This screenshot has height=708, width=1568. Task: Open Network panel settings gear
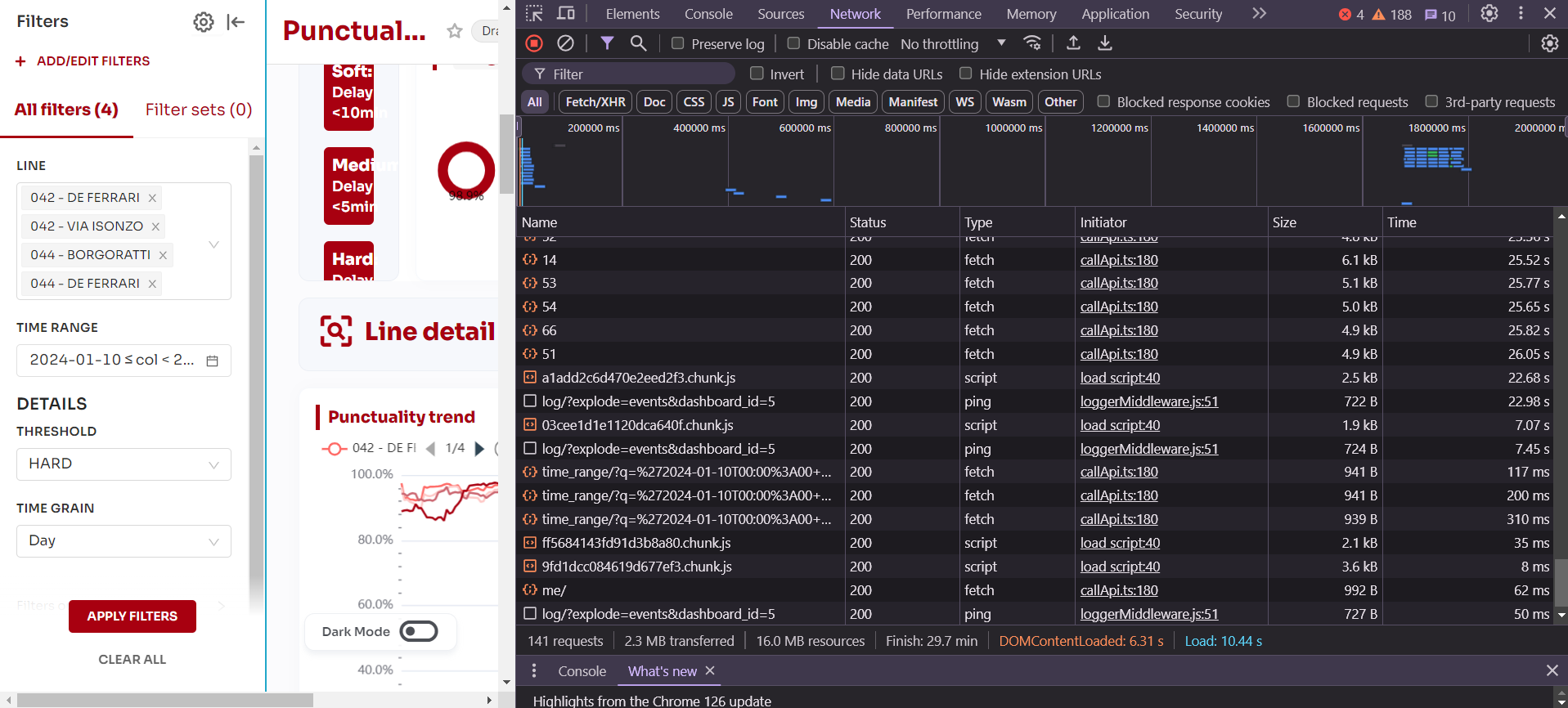[x=1549, y=43]
